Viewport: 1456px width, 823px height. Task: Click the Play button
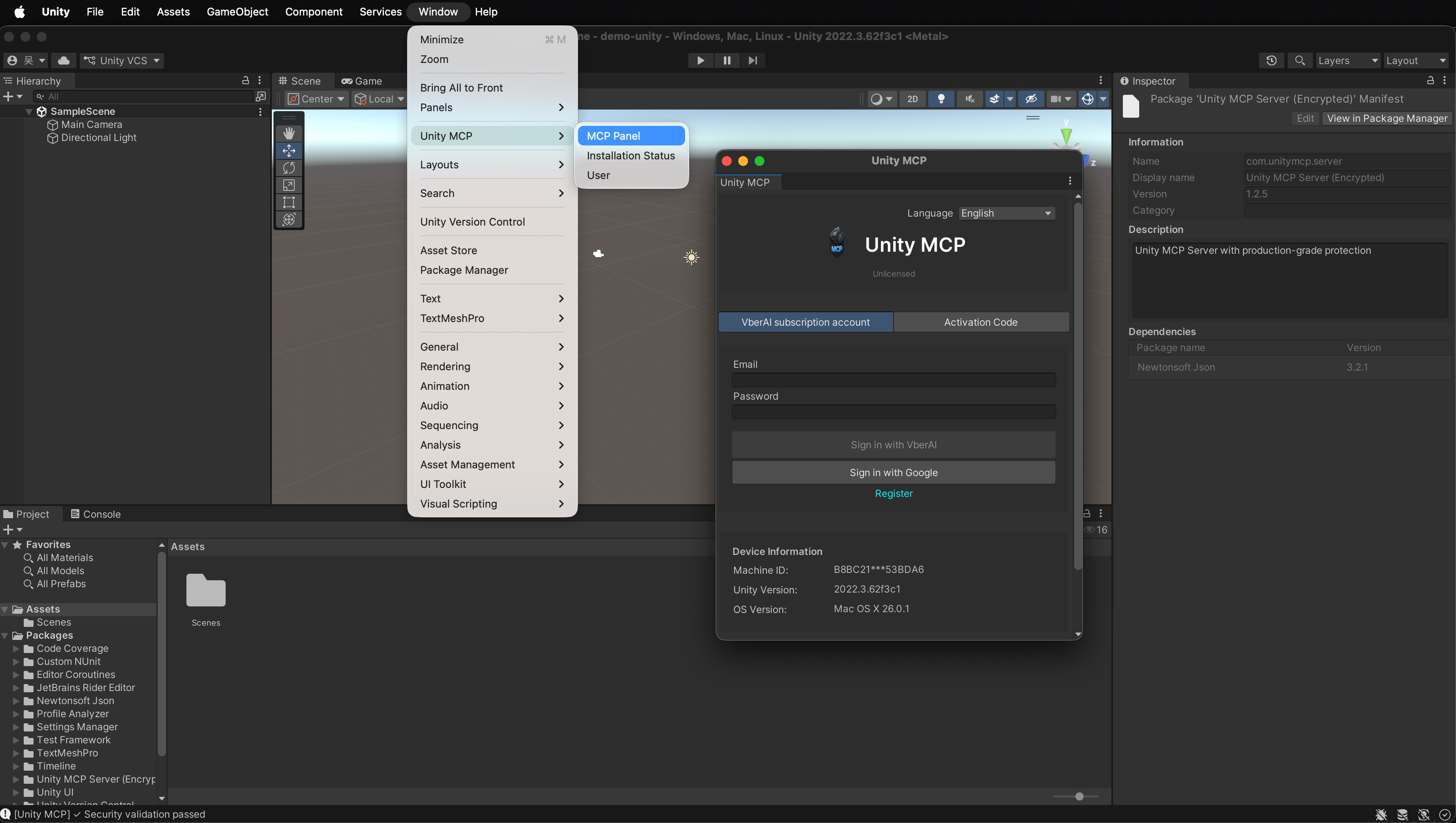click(x=701, y=60)
